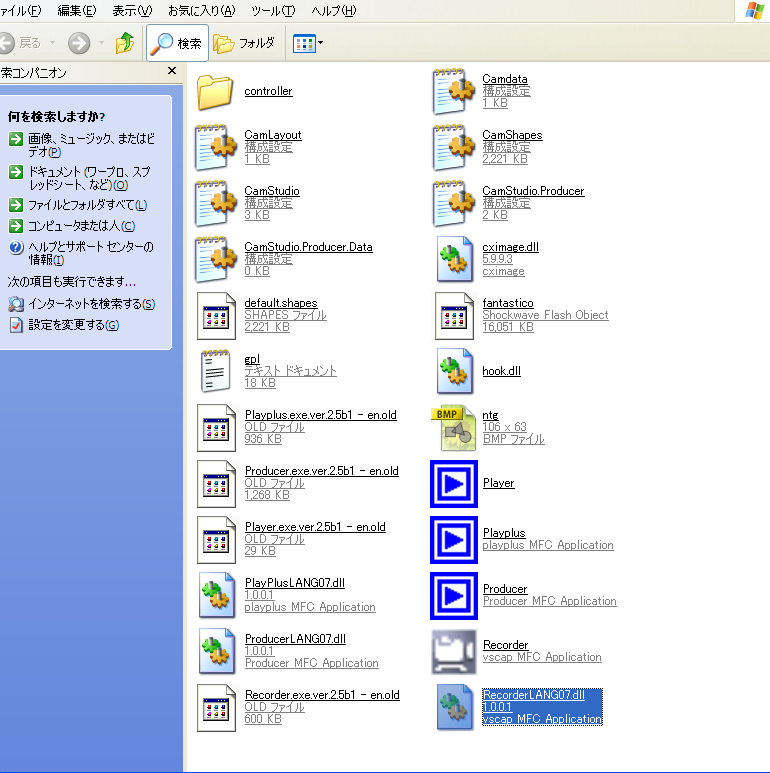The image size is (770, 773).
Task: Select the ntg BMP image icon
Action: point(454,428)
